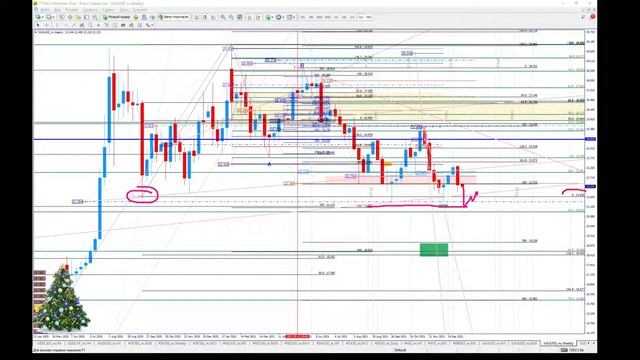640x360 pixels.
Task: Select the H1 timeframe button
Action: [x=336, y=17]
